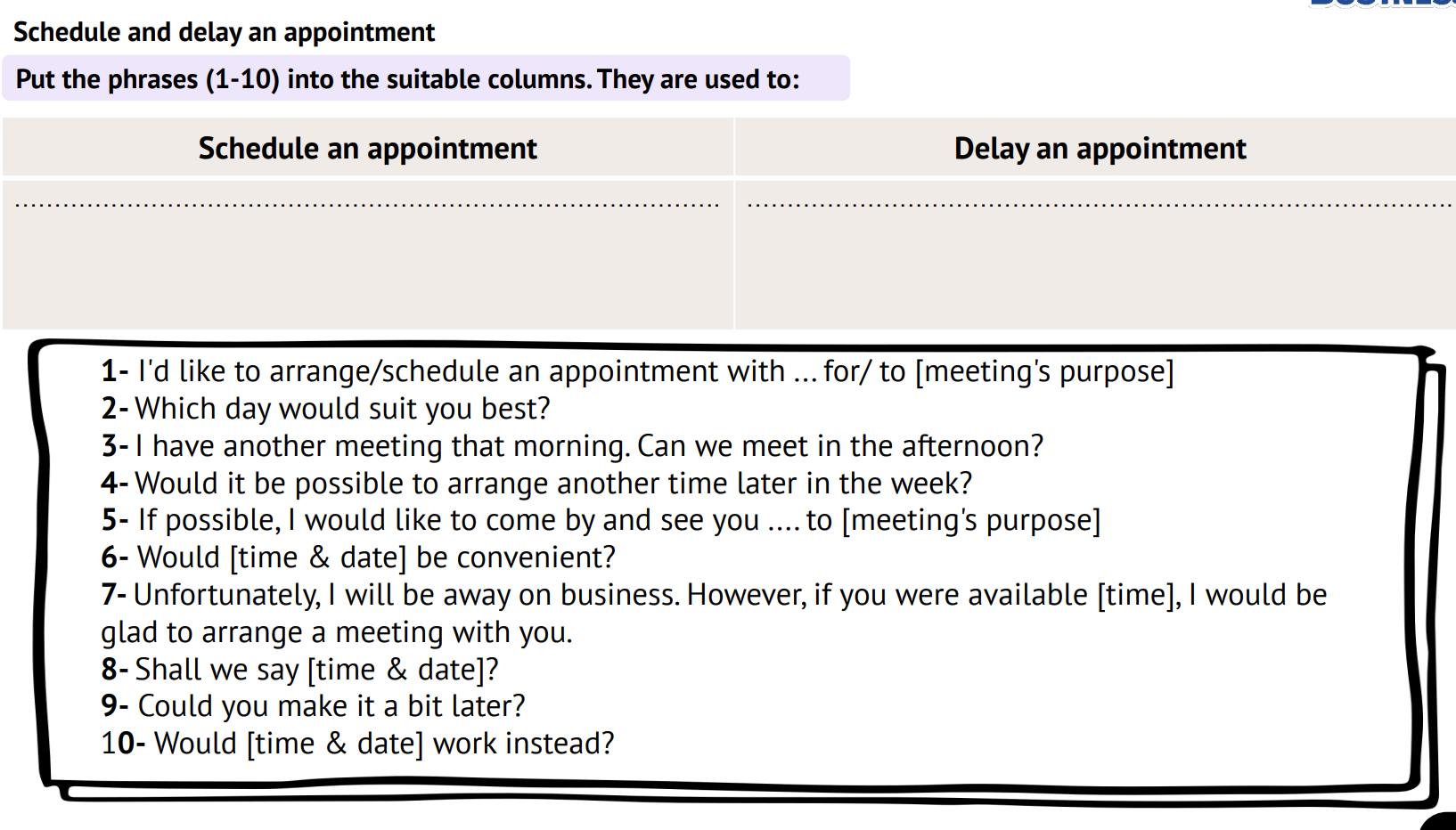The image size is (1456, 830).
Task: Click "glad to arrange a meeting with you" line
Action: point(337,632)
